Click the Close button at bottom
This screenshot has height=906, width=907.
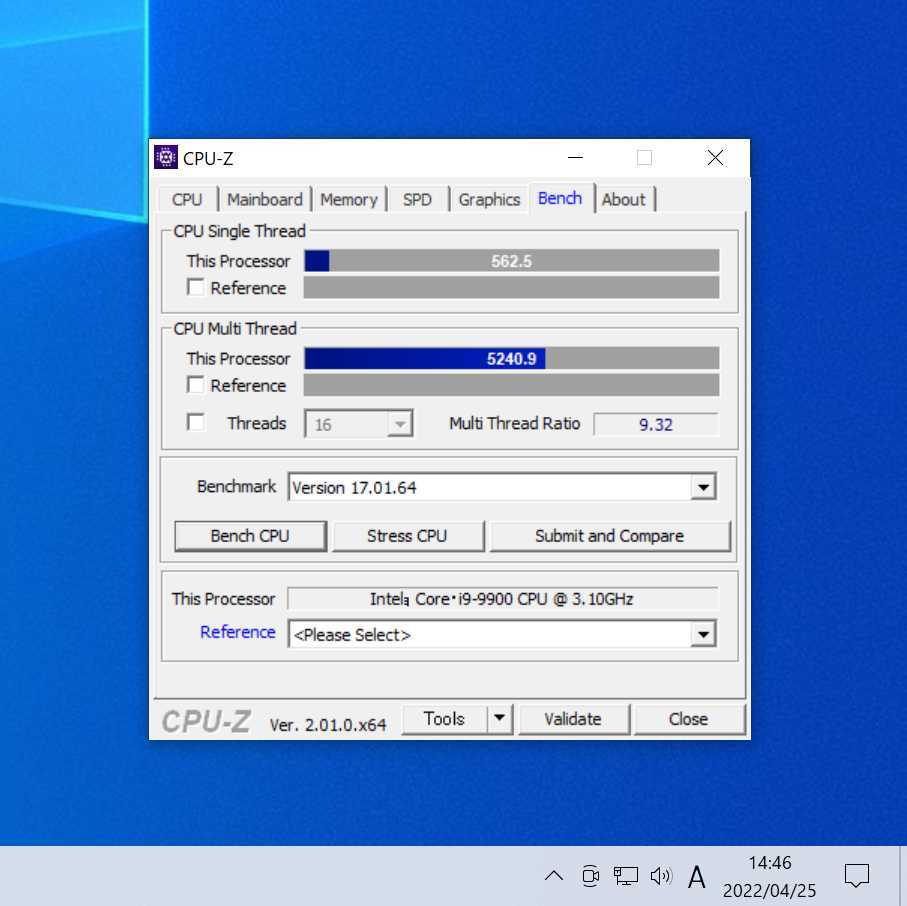click(x=688, y=719)
